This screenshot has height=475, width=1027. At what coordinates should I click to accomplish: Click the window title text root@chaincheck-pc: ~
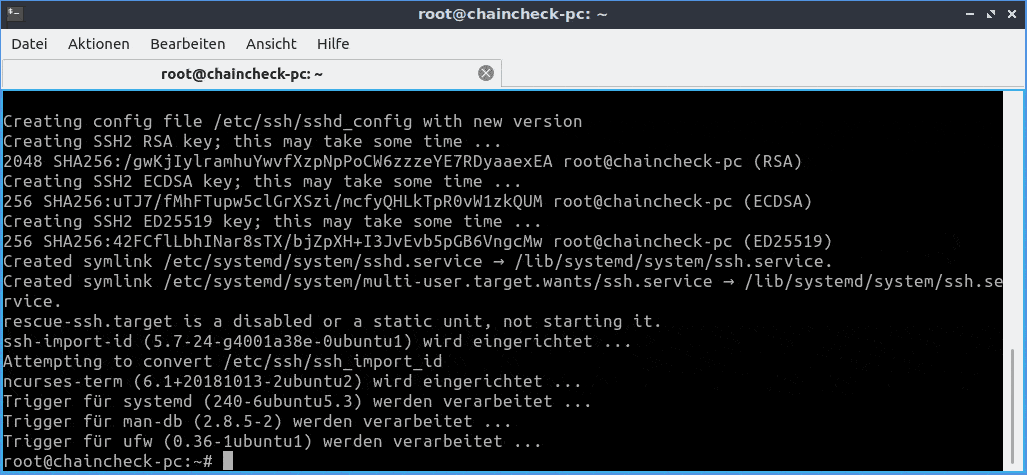click(513, 14)
